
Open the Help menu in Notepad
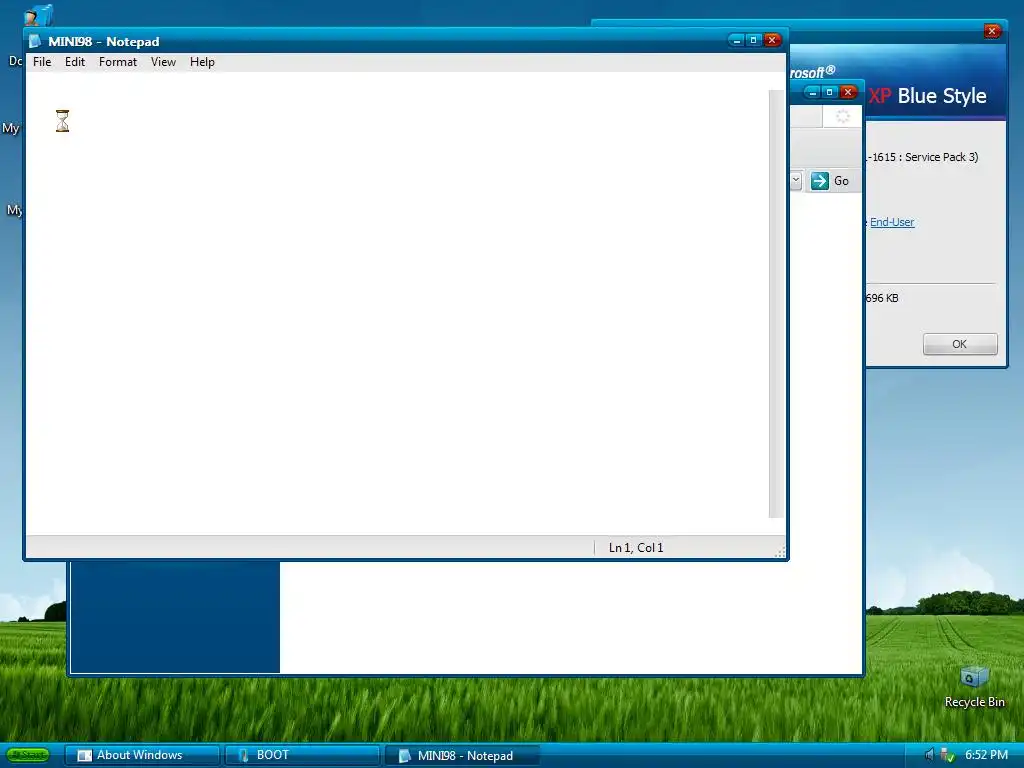pos(202,62)
